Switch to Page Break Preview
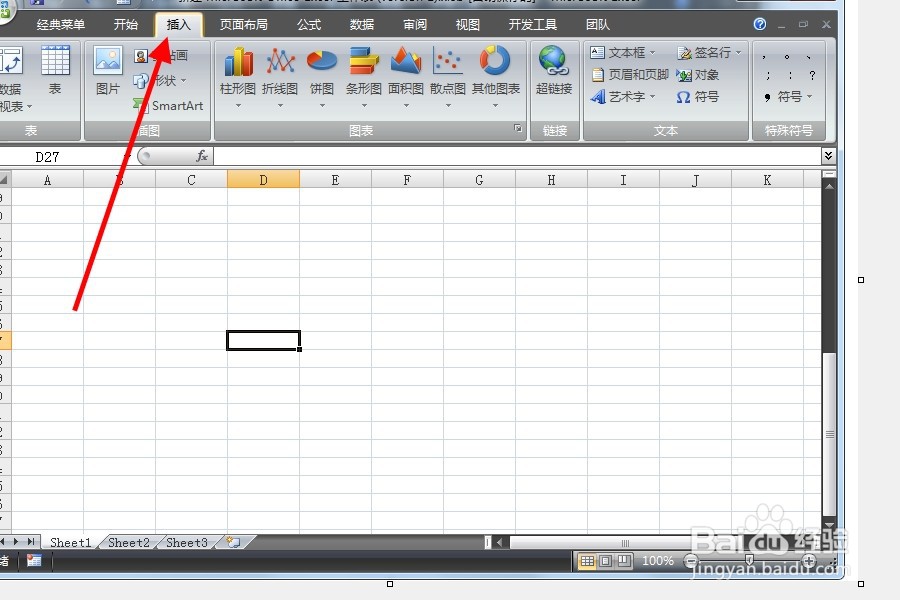 pos(624,561)
